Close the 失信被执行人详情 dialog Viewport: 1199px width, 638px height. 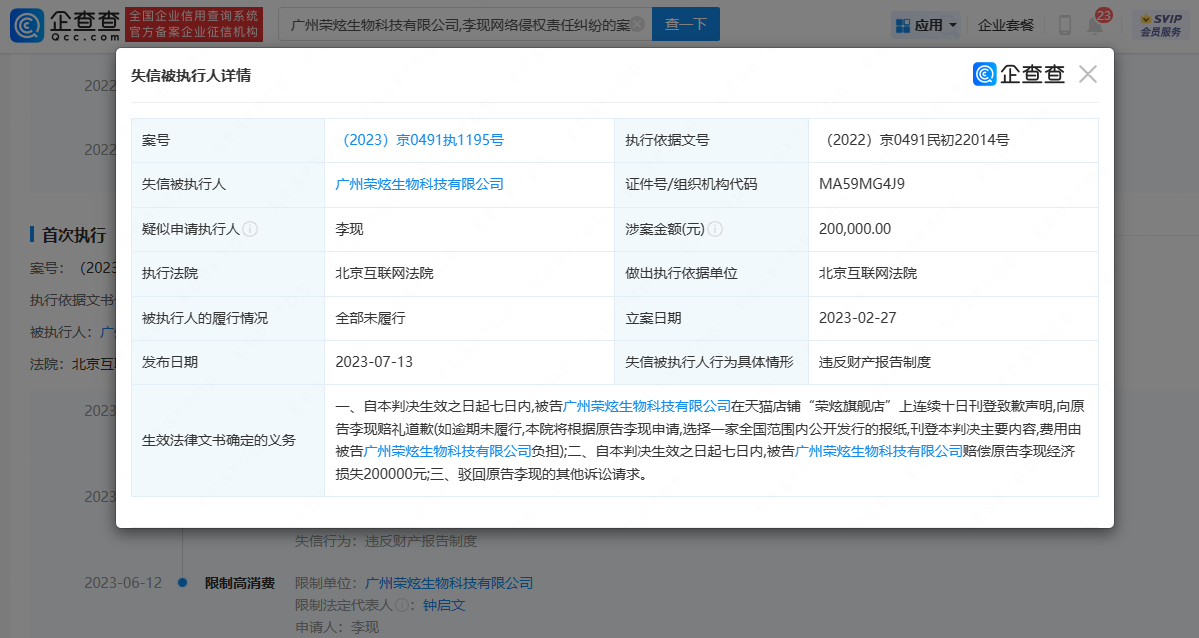pyautogui.click(x=1087, y=74)
